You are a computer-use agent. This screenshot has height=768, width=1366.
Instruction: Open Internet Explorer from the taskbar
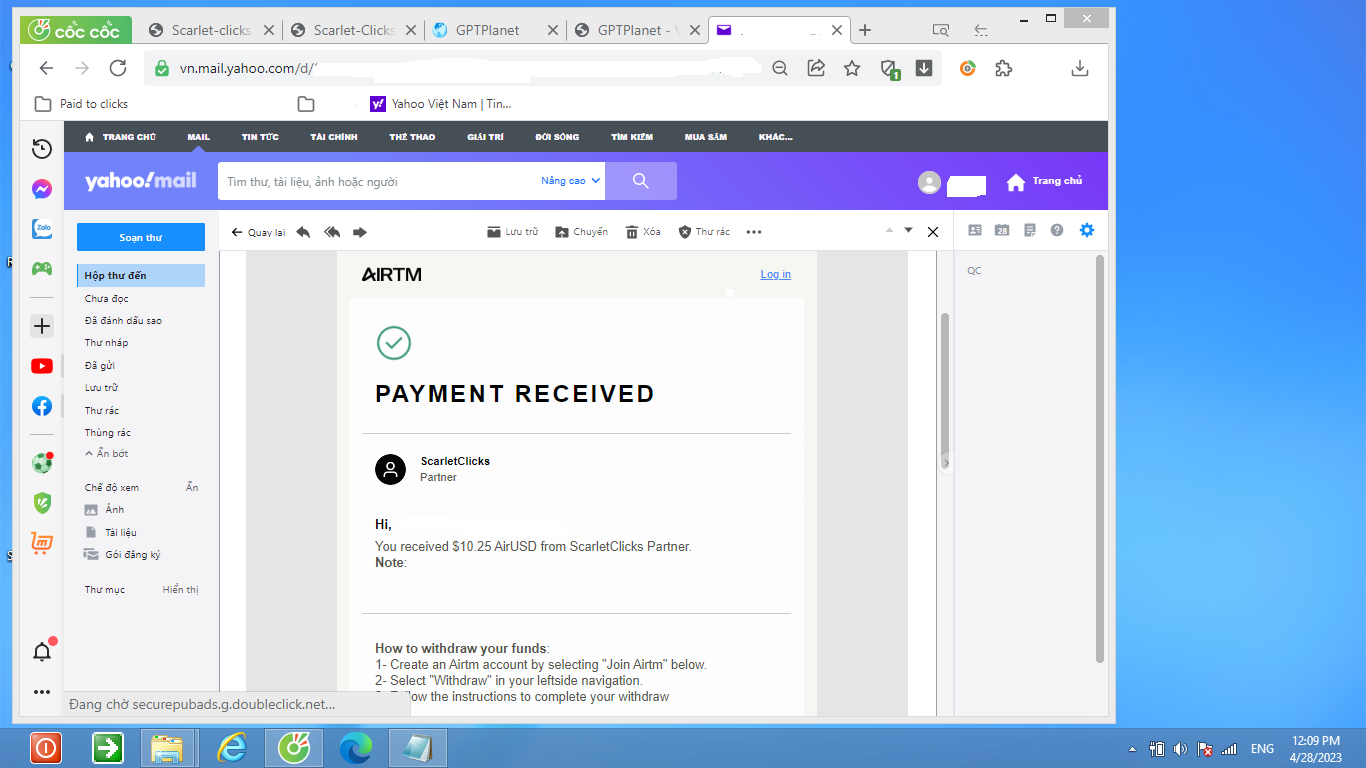[x=231, y=748]
